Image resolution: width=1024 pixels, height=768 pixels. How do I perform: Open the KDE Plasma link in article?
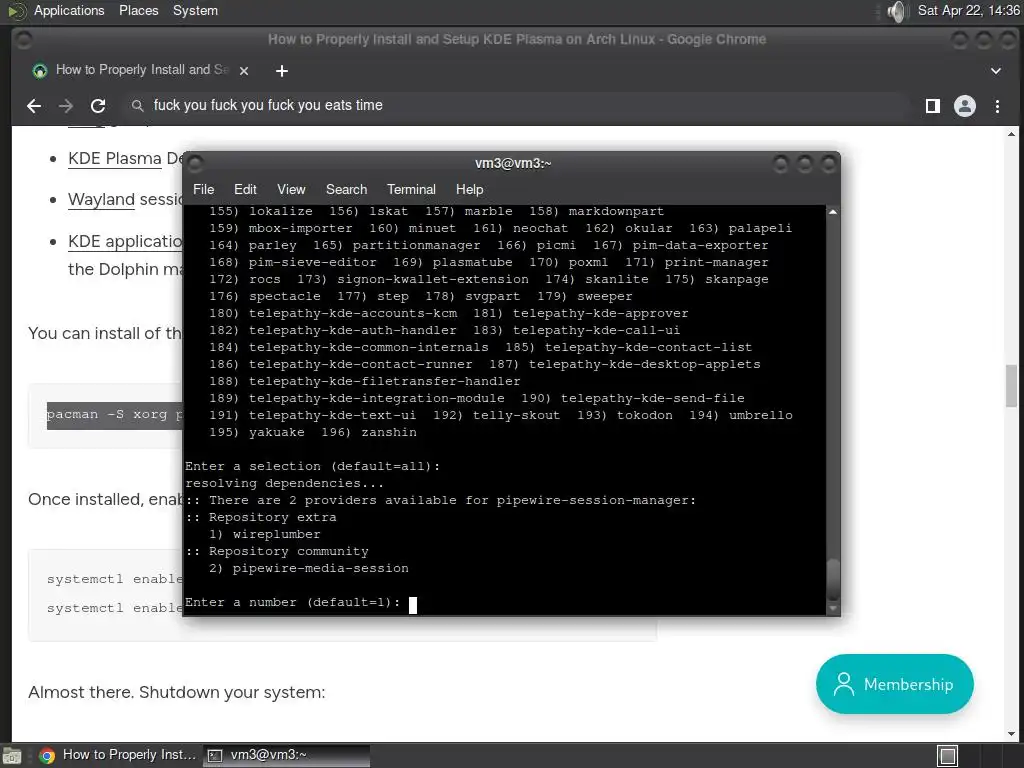pos(114,159)
